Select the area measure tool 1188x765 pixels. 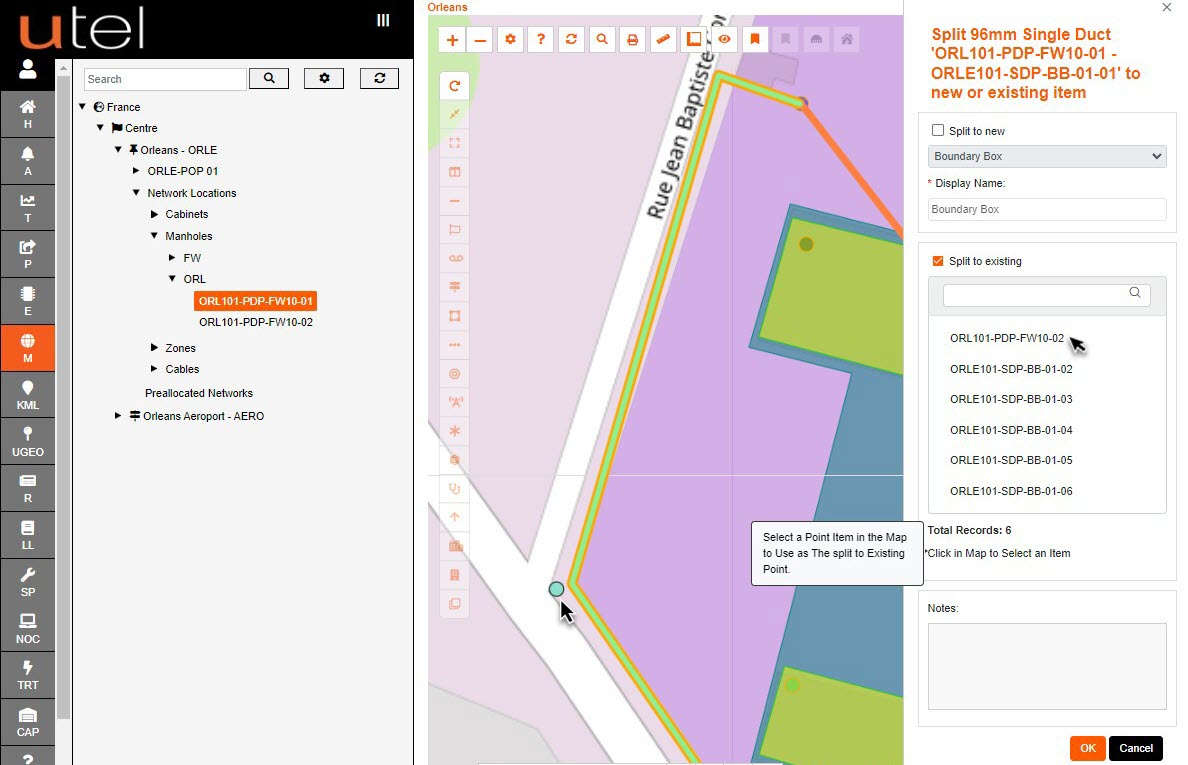[x=693, y=39]
